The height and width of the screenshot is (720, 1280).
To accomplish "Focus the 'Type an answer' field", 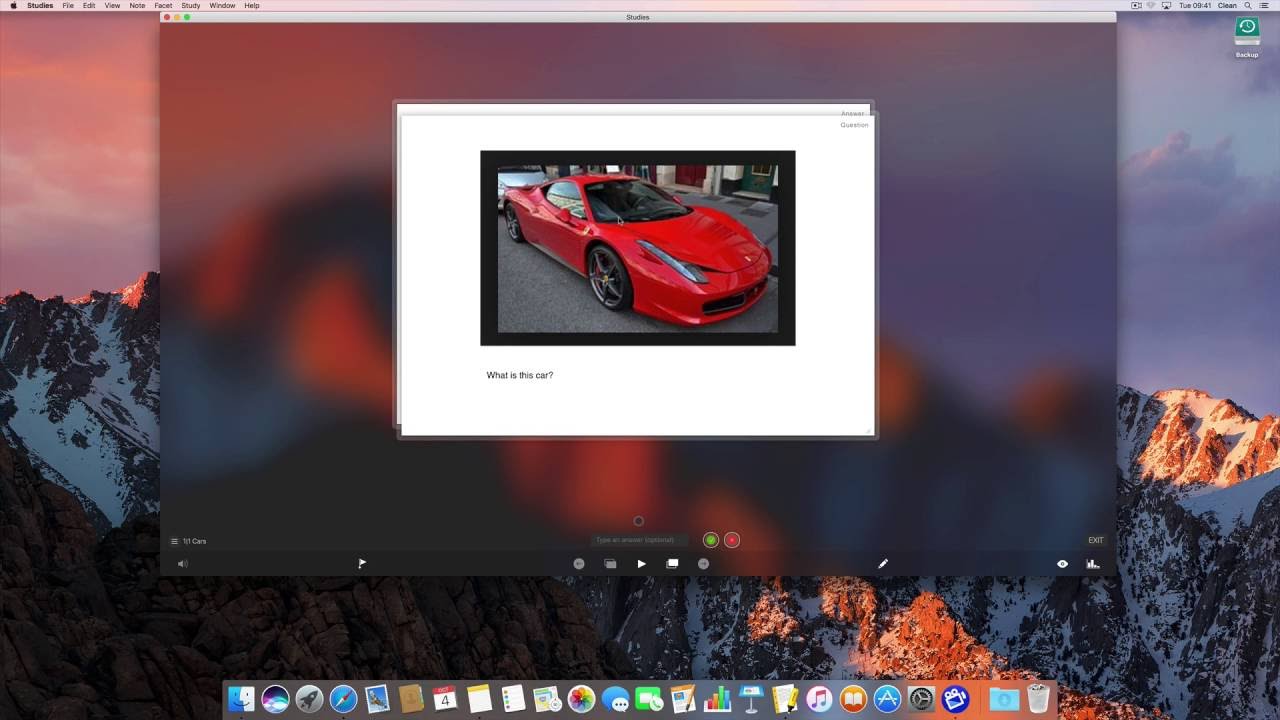I will click(640, 540).
